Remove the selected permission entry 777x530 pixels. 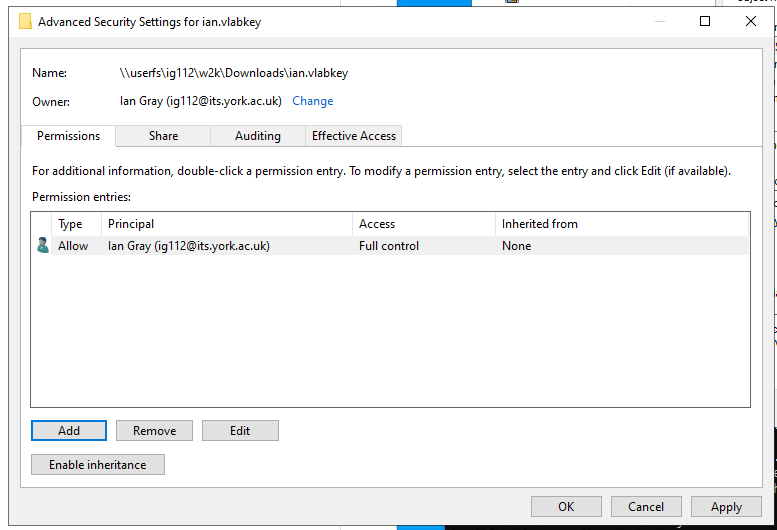[x=154, y=431]
